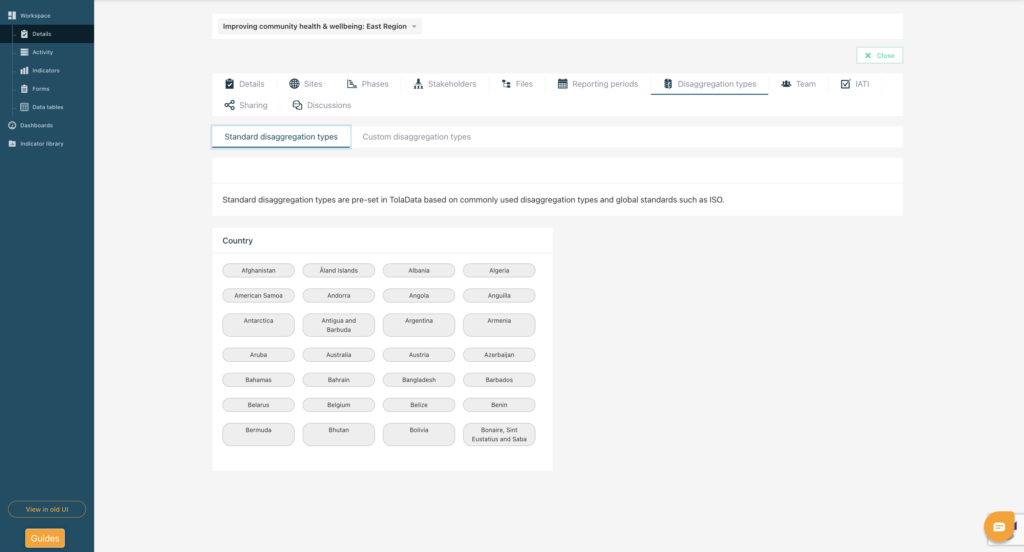Click the Discussions chat bubbles icon

297,105
